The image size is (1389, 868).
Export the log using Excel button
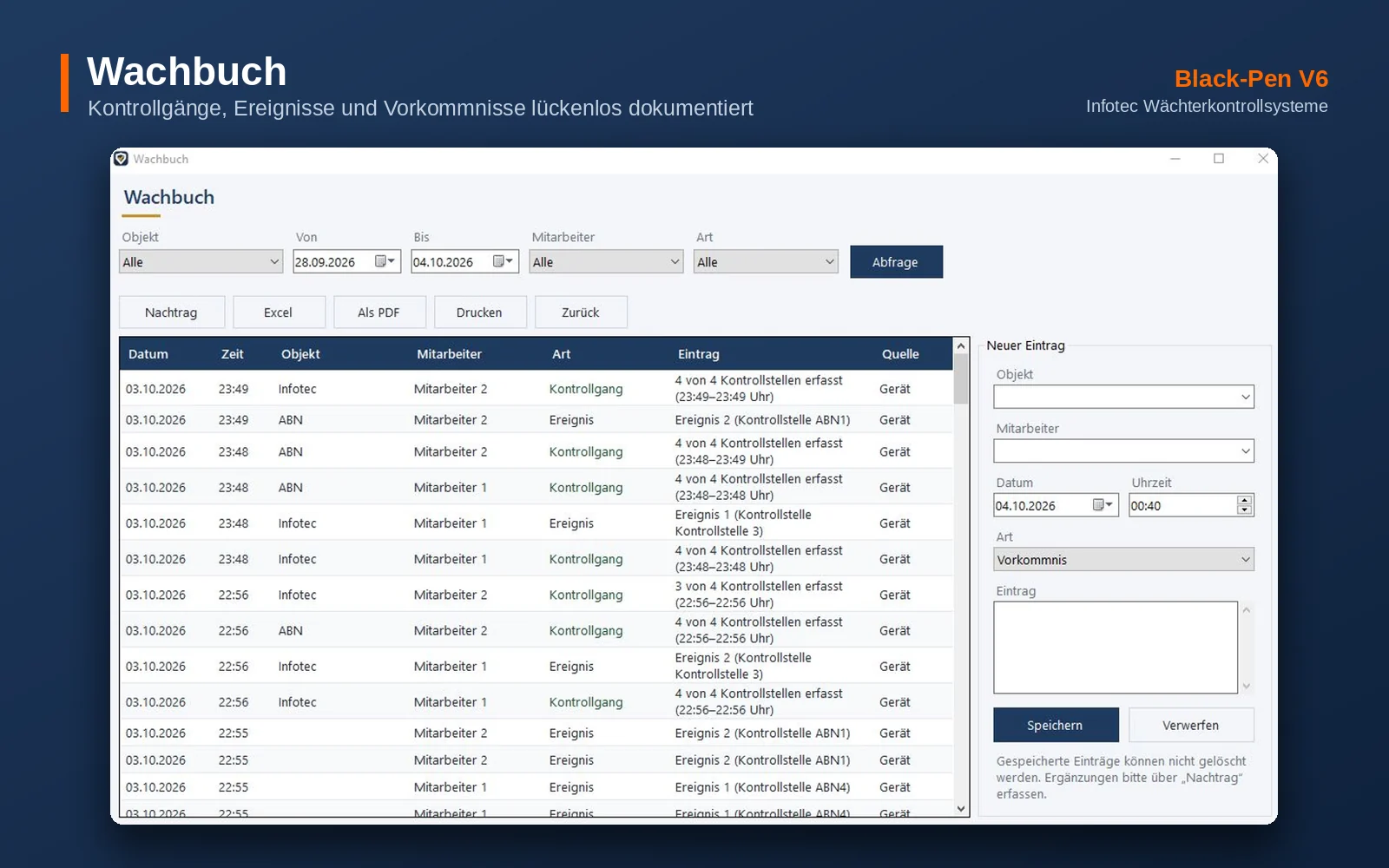(278, 312)
